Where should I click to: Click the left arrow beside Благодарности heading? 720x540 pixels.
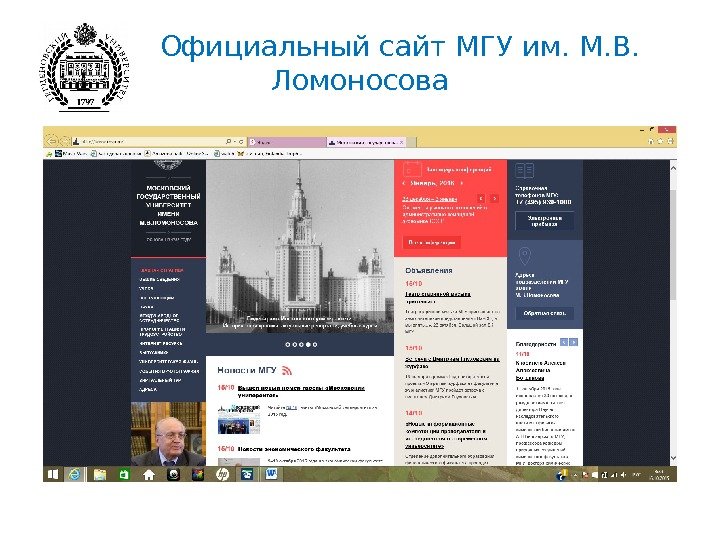563,343
